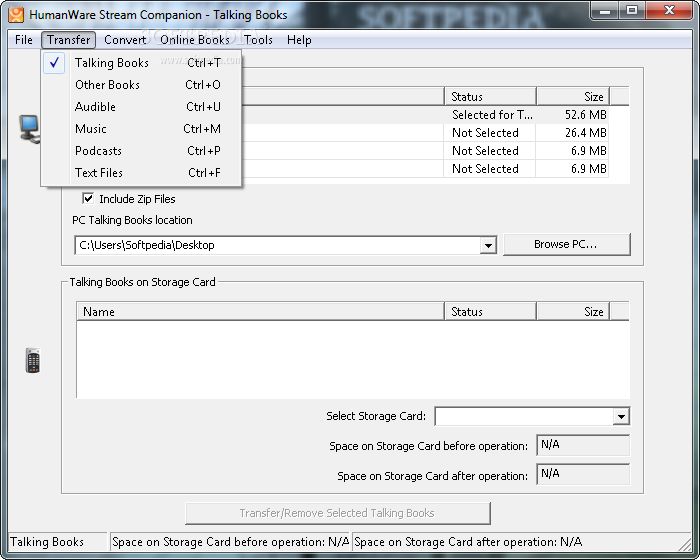700x560 pixels.
Task: Click the PC computer icon beside the menu
Action: (x=29, y=129)
